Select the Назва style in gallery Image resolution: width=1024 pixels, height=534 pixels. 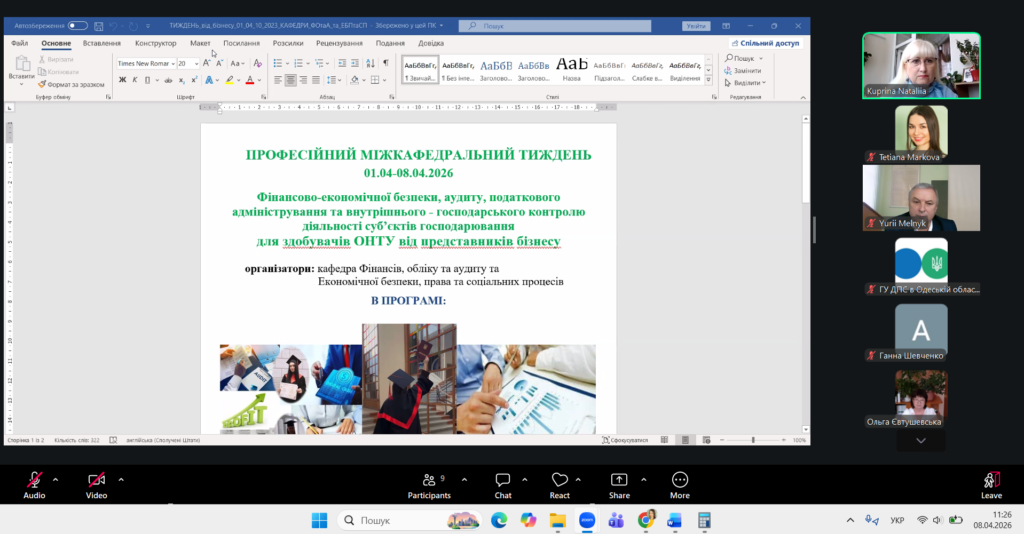(571, 69)
